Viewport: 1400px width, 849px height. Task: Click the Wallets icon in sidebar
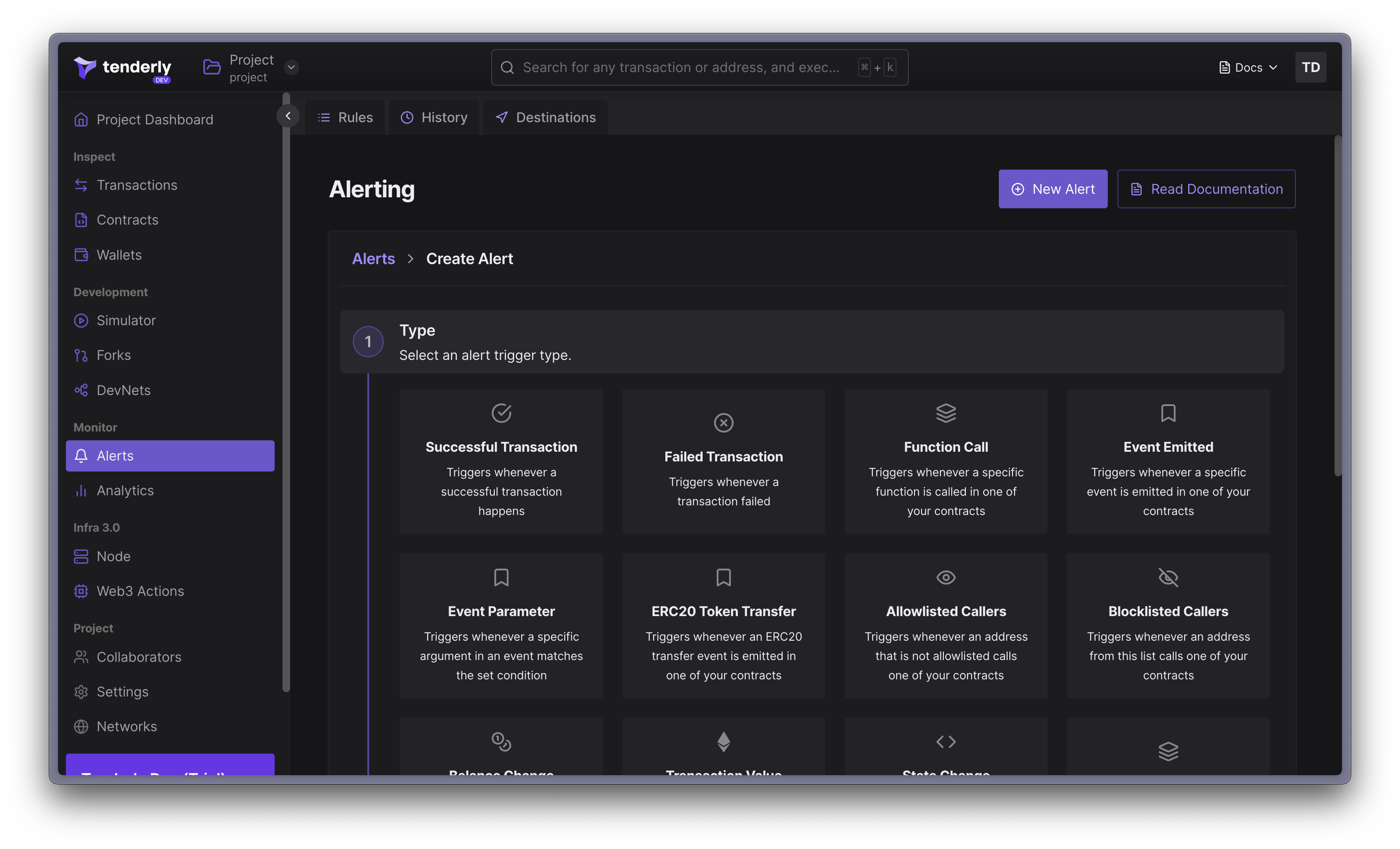[x=81, y=254]
